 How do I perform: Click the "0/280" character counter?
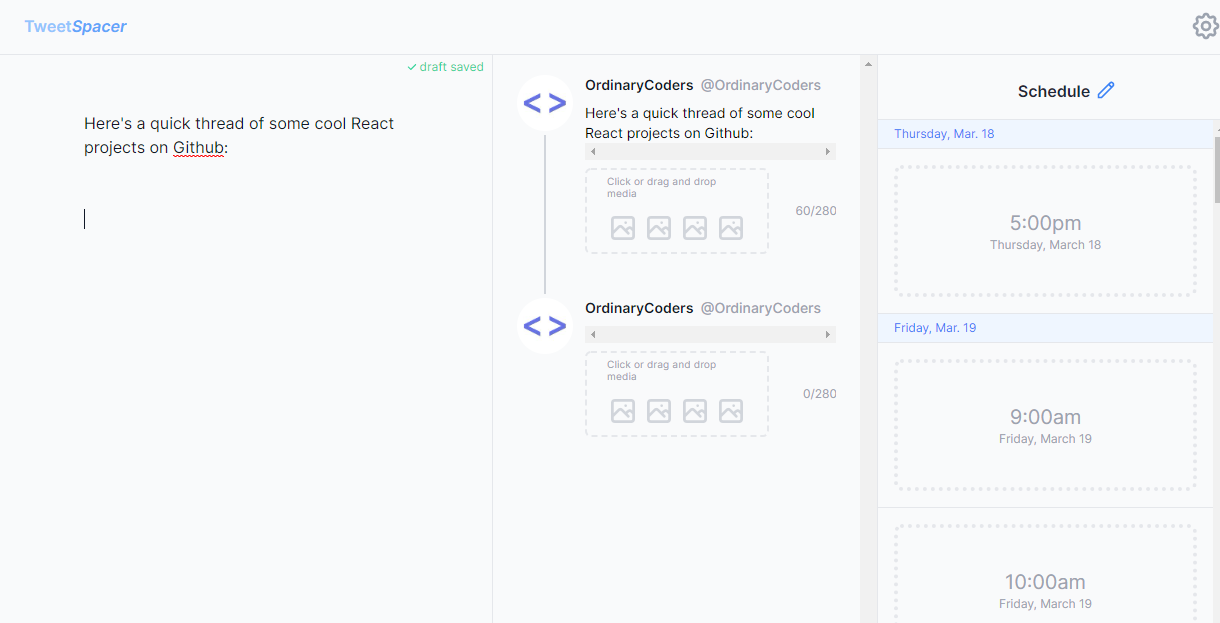point(820,394)
